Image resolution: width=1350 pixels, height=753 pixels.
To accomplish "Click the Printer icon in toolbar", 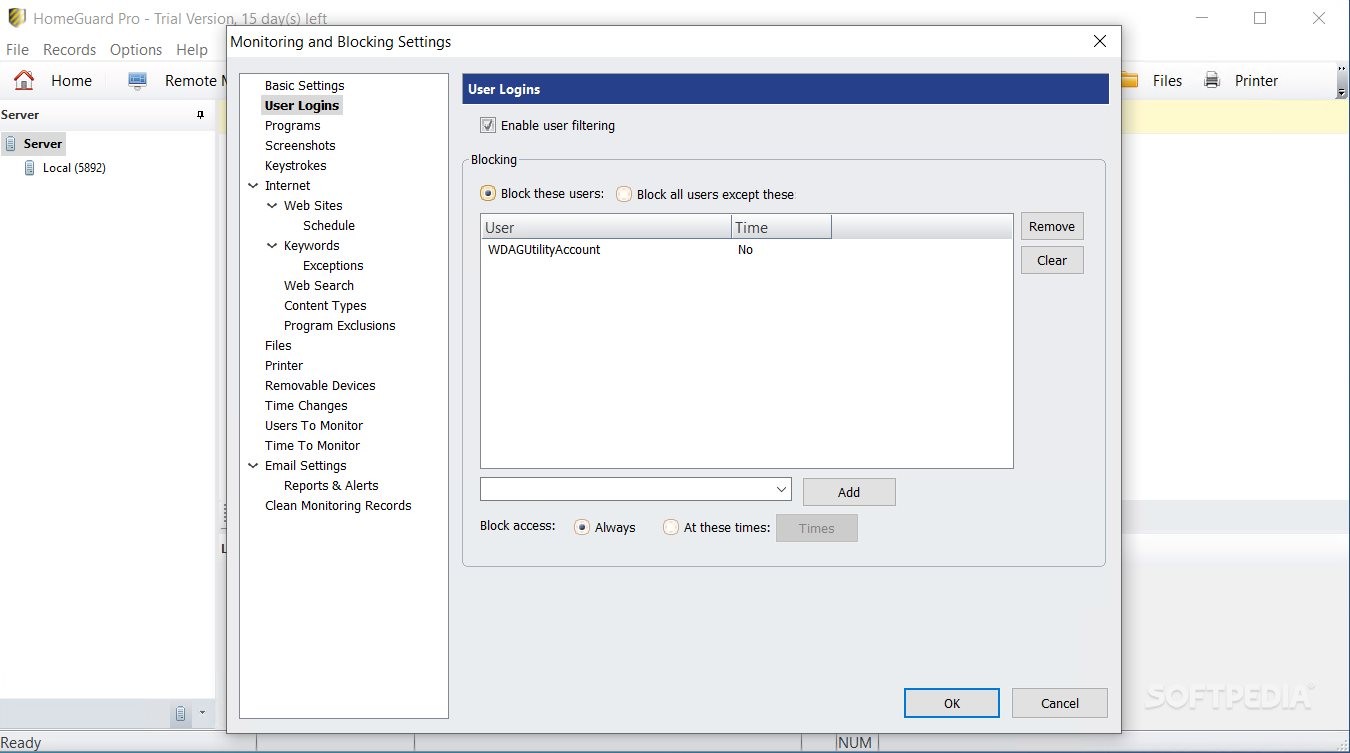I will point(1212,80).
